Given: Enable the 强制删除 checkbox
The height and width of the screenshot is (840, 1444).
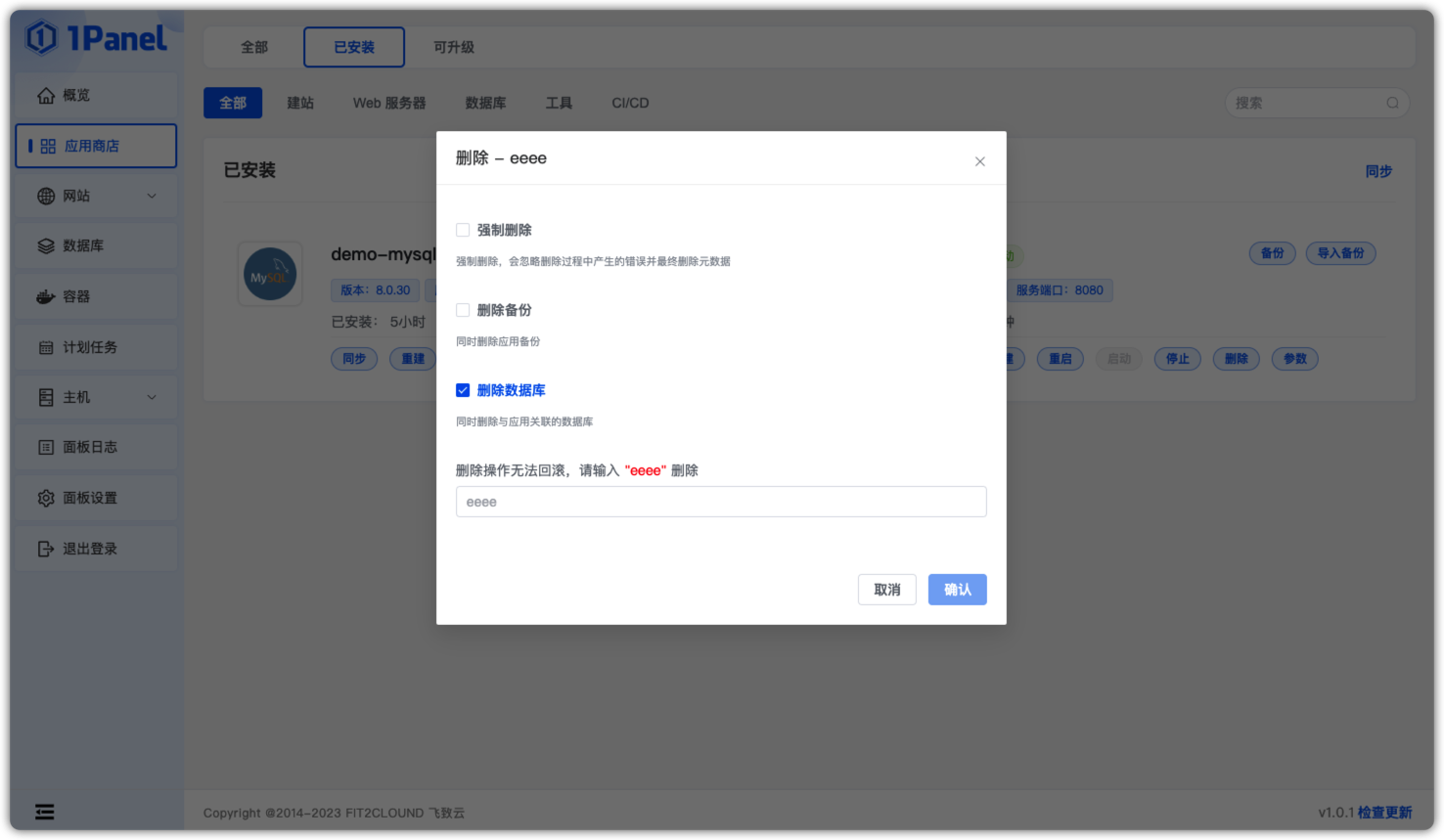Looking at the screenshot, I should [463, 230].
